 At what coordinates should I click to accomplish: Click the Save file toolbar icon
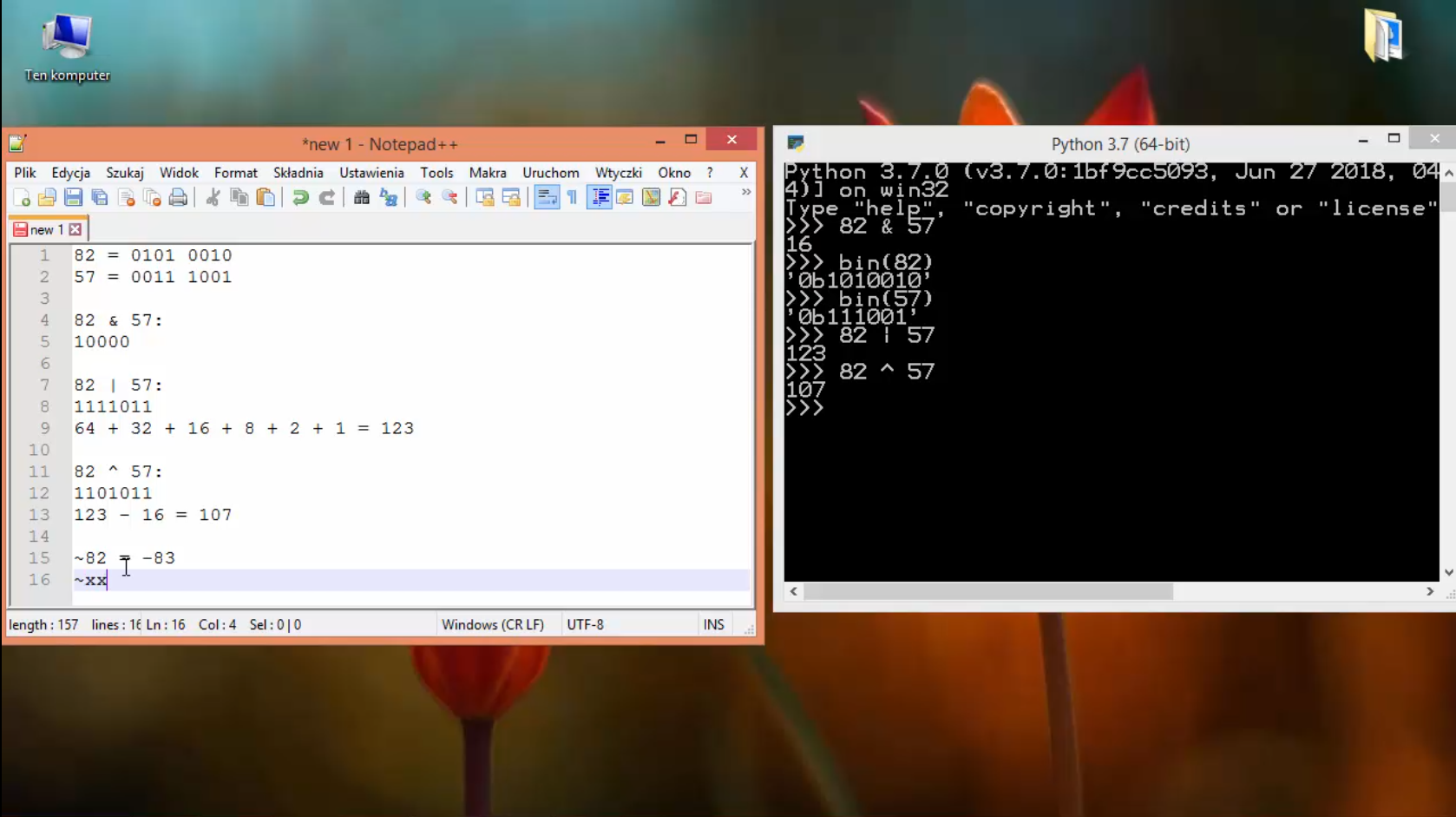(74, 198)
